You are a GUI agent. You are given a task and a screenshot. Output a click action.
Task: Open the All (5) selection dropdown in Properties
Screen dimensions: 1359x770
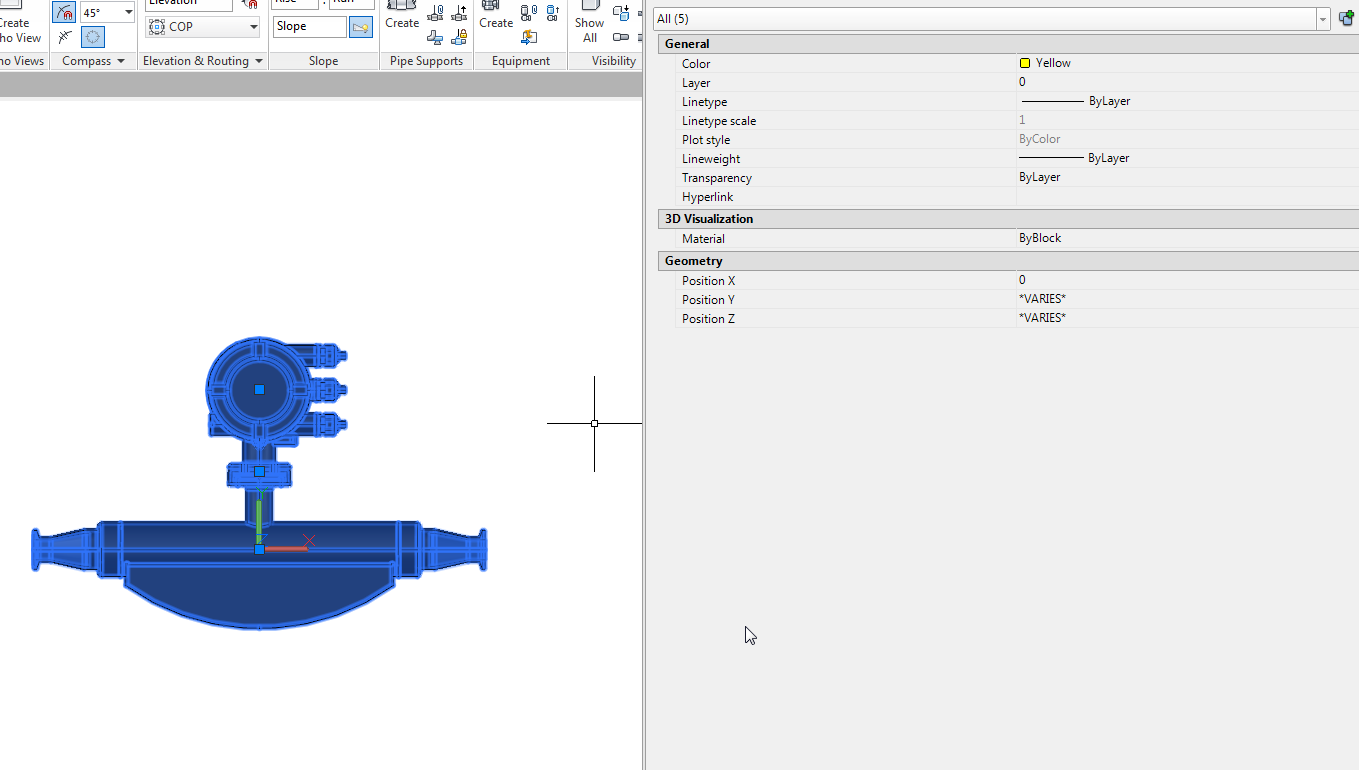pyautogui.click(x=1322, y=18)
